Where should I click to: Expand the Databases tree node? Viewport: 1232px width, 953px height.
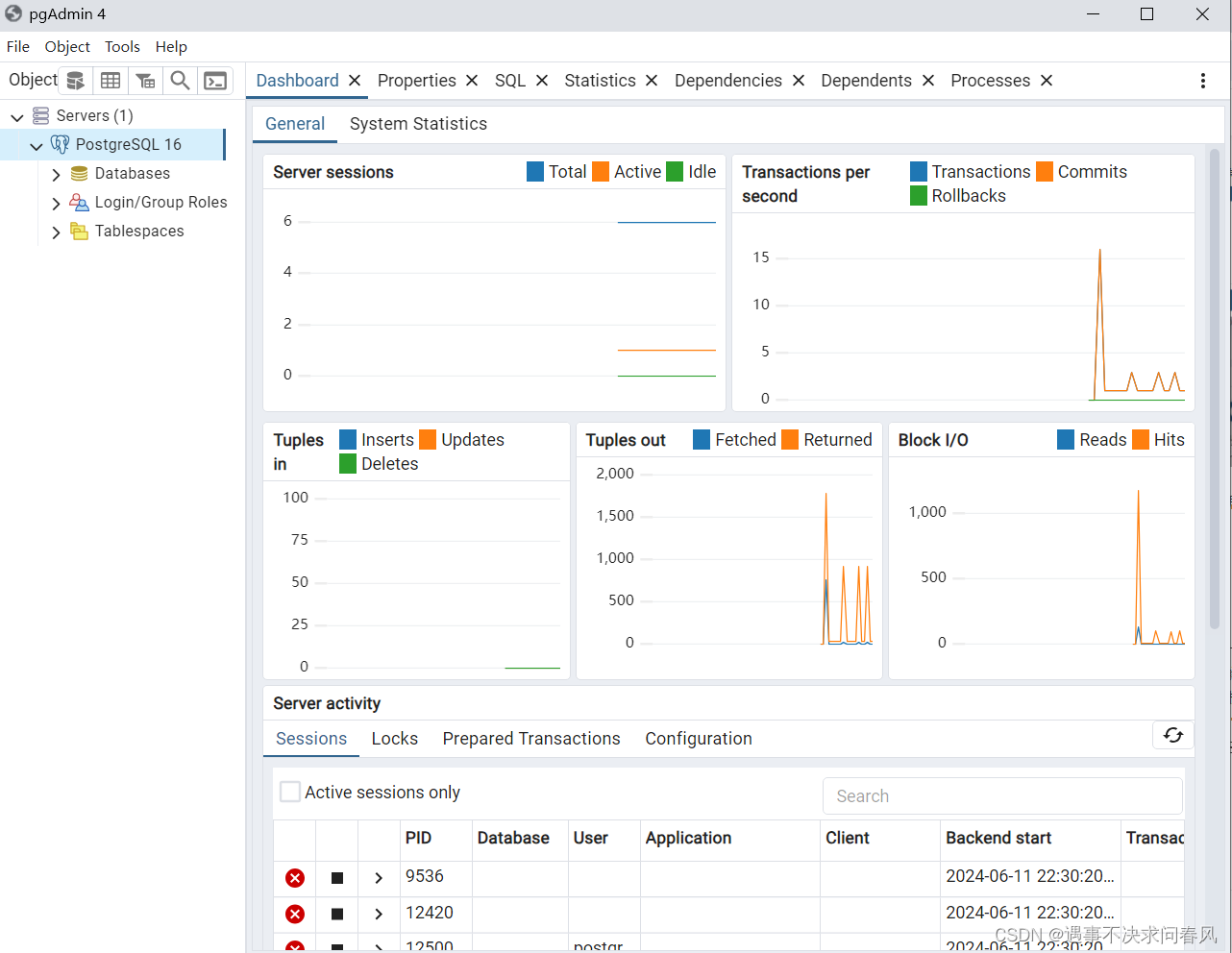[56, 175]
